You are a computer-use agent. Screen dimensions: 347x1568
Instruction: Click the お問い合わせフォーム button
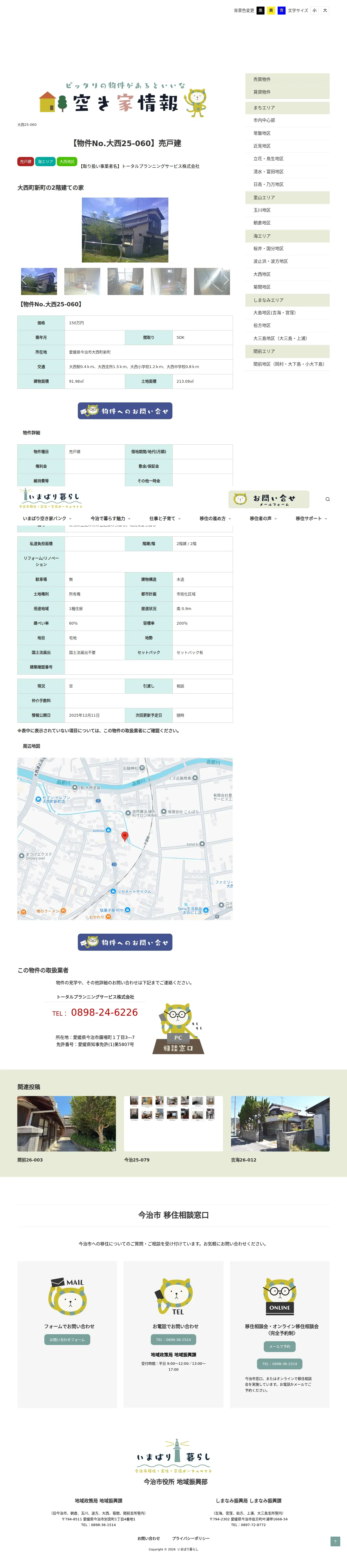click(x=68, y=1340)
